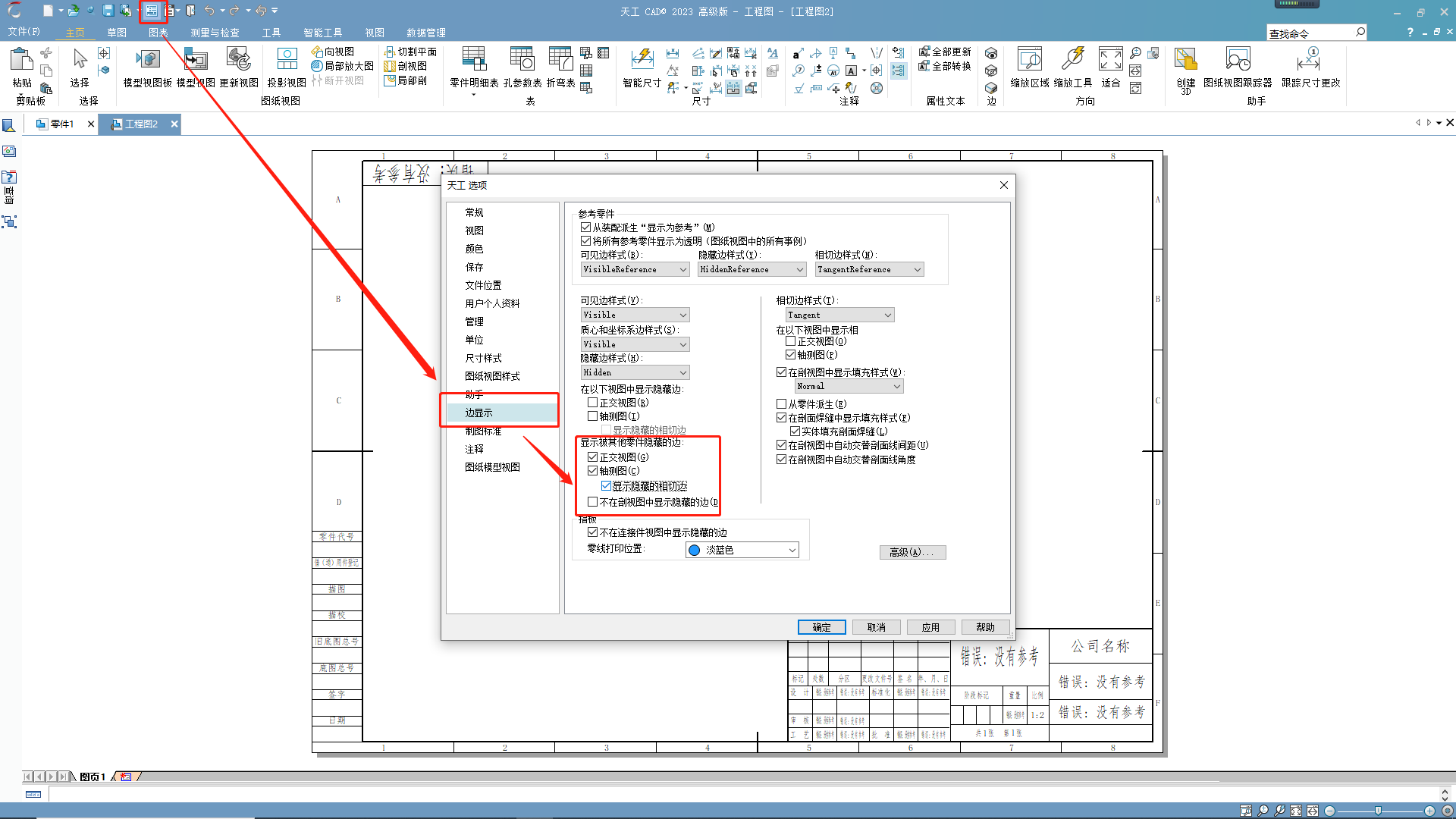Click the 选择 arrow tool
The width and height of the screenshot is (1456, 819).
pos(80,67)
